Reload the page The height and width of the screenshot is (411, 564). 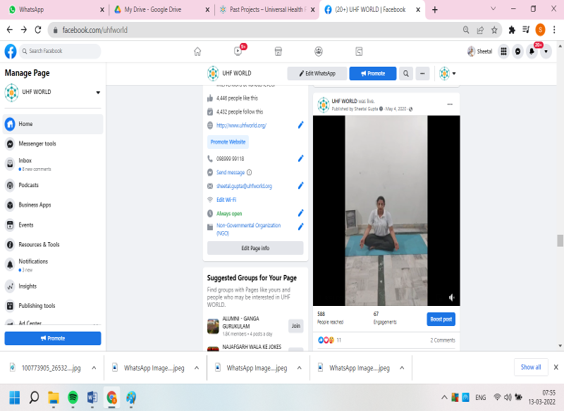click(x=38, y=30)
